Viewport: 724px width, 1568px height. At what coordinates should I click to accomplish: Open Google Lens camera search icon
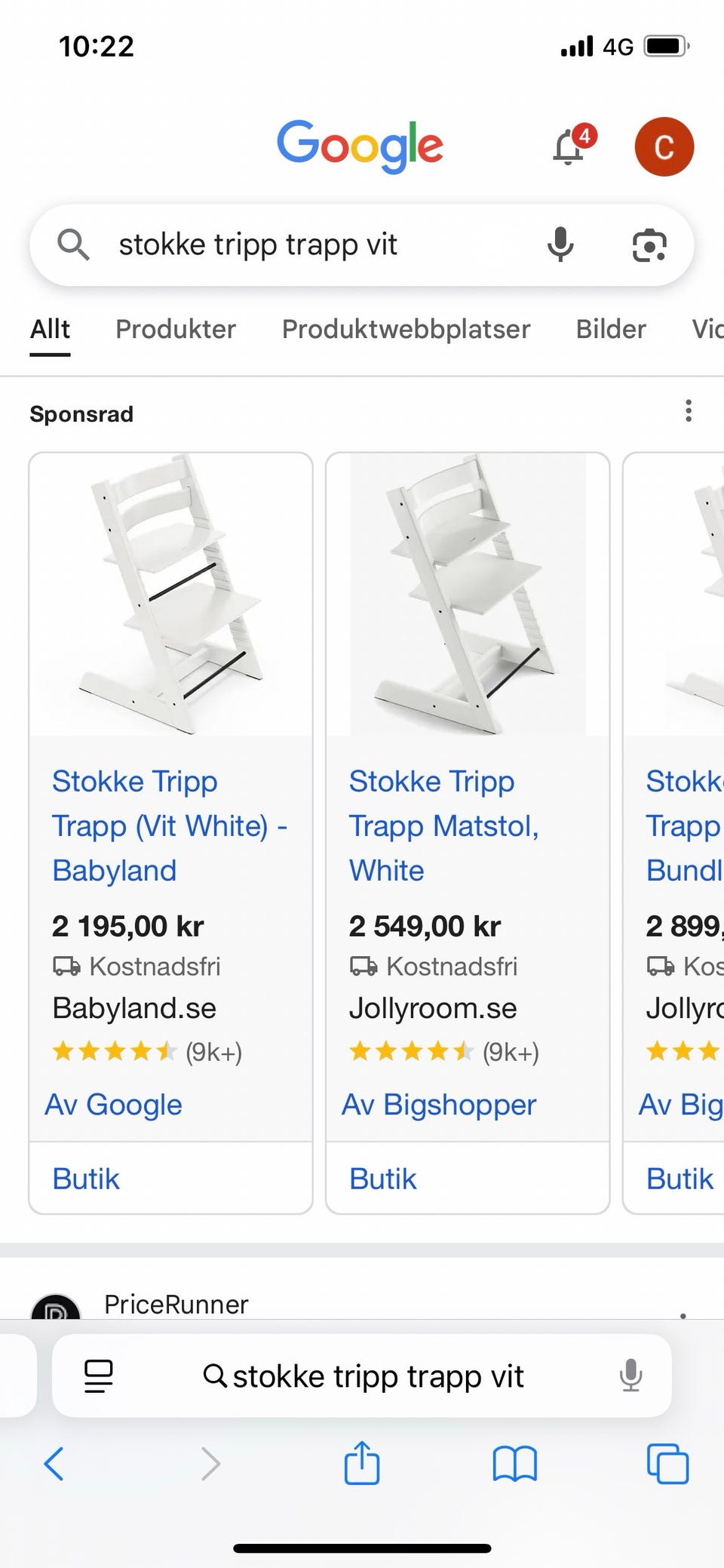(649, 245)
